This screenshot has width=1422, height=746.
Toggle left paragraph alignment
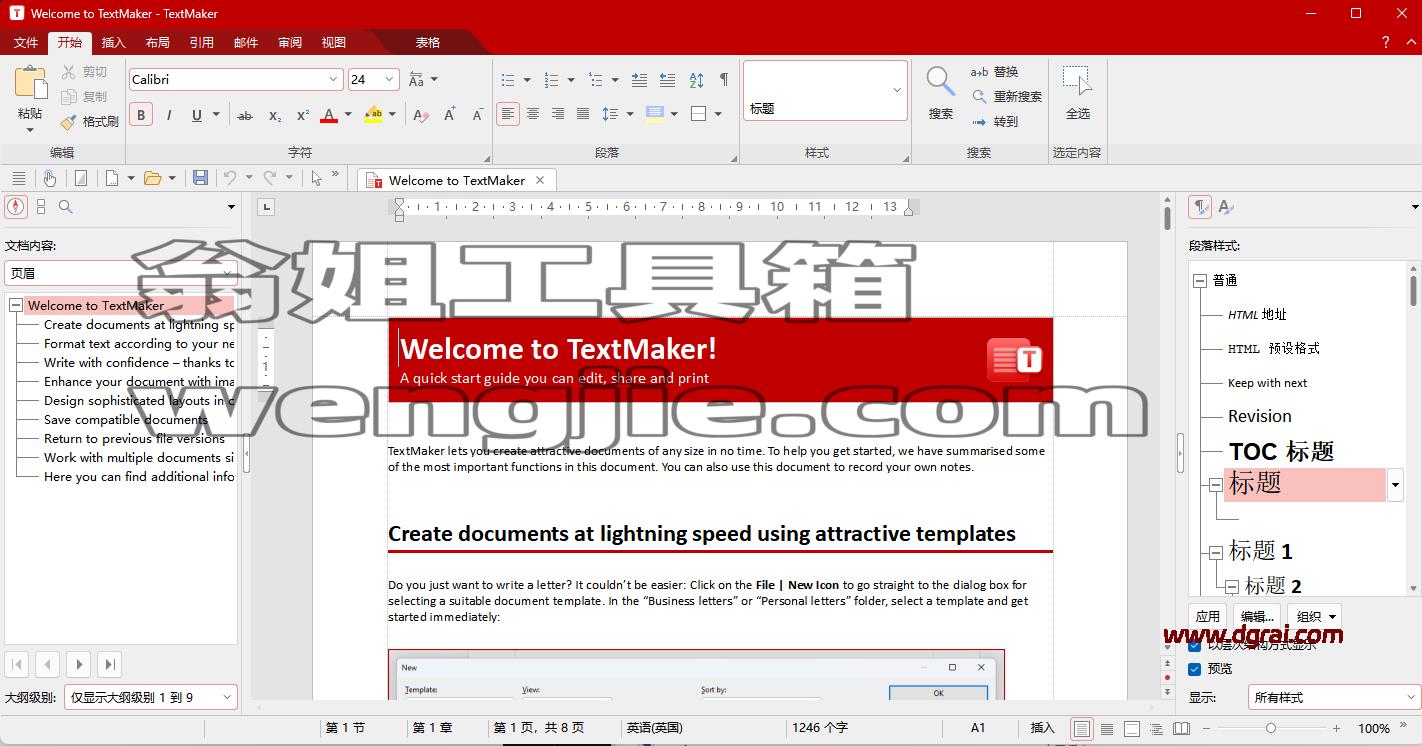coord(508,114)
